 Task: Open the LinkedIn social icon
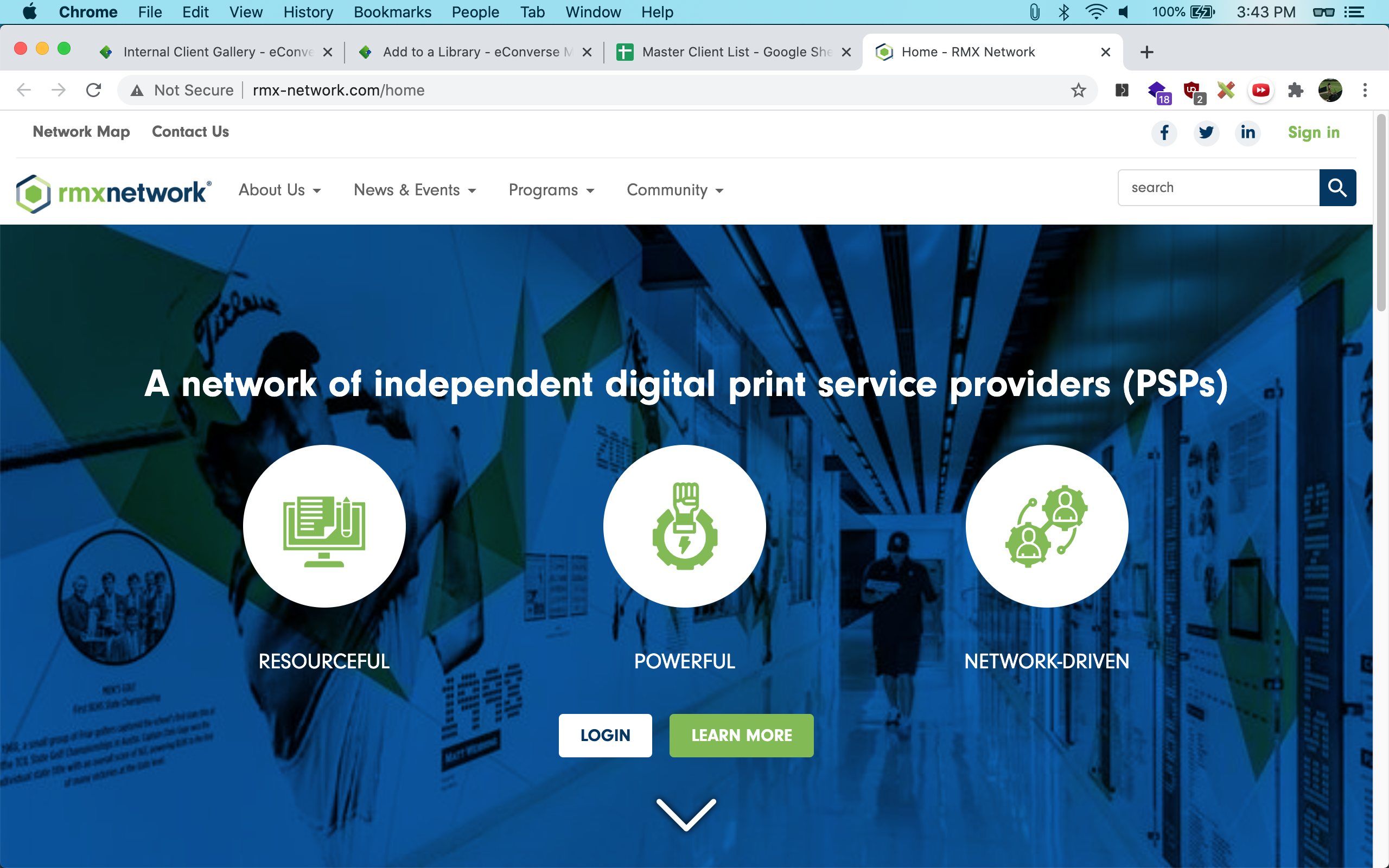(x=1248, y=132)
